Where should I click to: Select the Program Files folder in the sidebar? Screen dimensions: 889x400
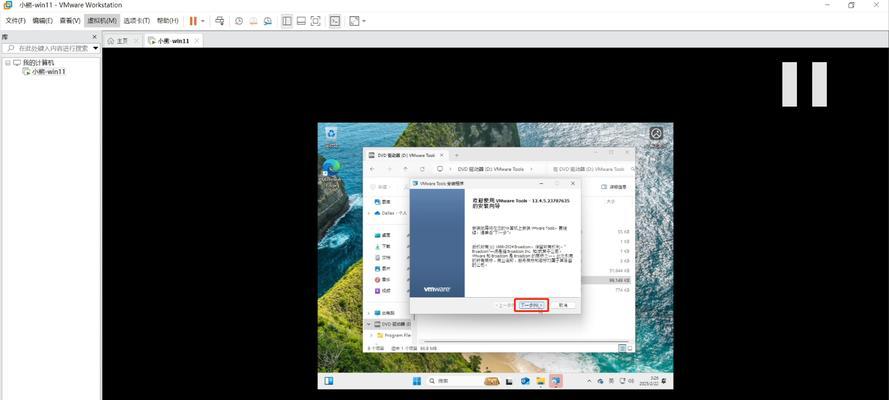[393, 335]
